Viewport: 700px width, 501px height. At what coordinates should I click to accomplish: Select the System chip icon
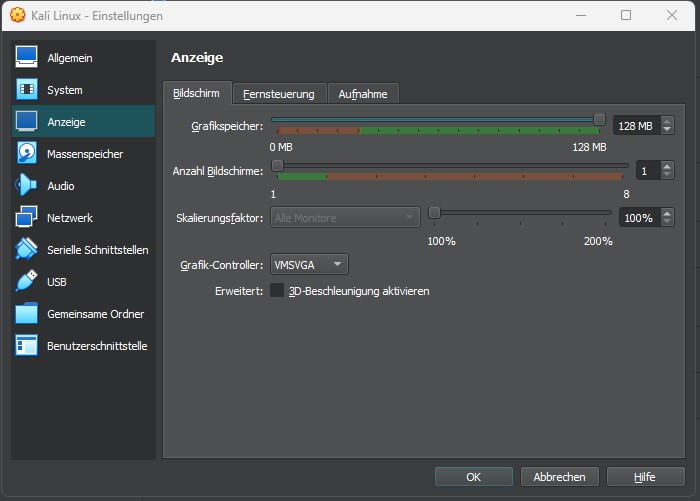point(27,89)
